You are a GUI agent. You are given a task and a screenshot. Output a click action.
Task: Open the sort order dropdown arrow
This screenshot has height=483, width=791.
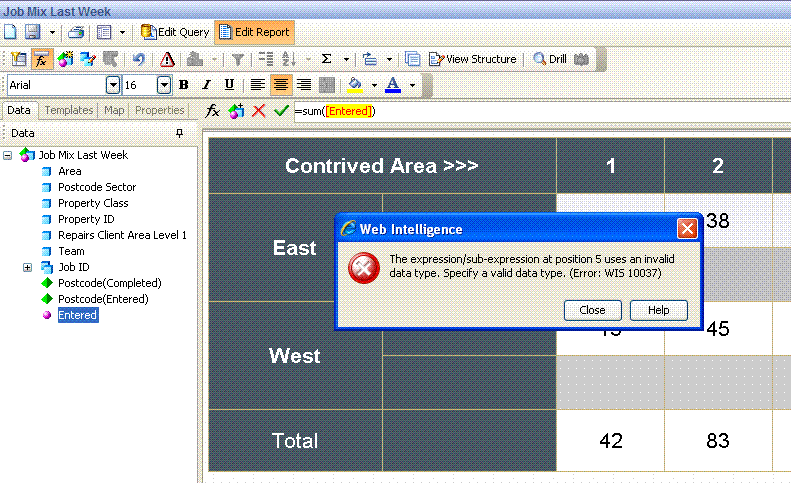308,60
